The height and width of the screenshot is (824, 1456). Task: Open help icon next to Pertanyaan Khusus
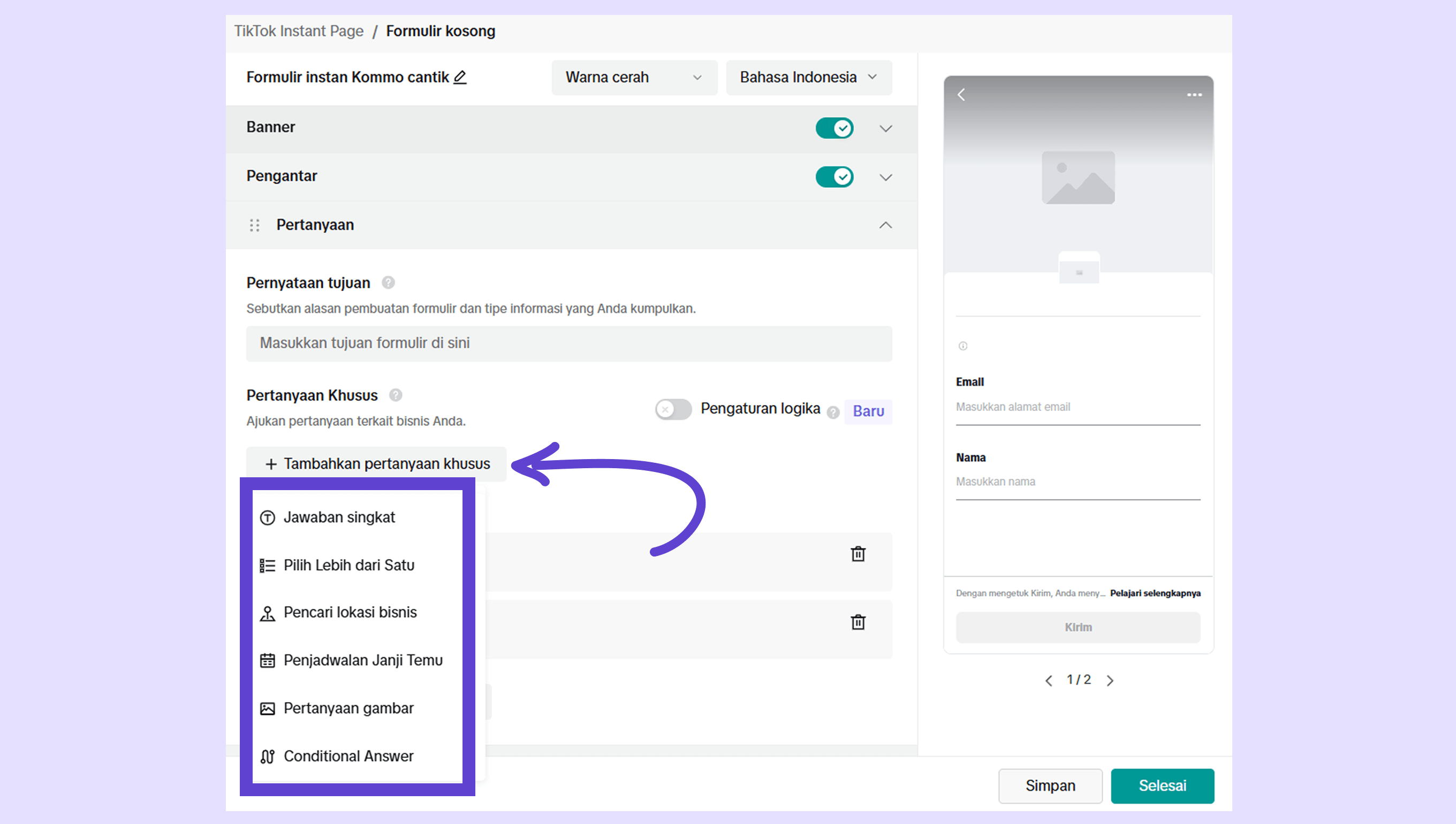tap(396, 395)
